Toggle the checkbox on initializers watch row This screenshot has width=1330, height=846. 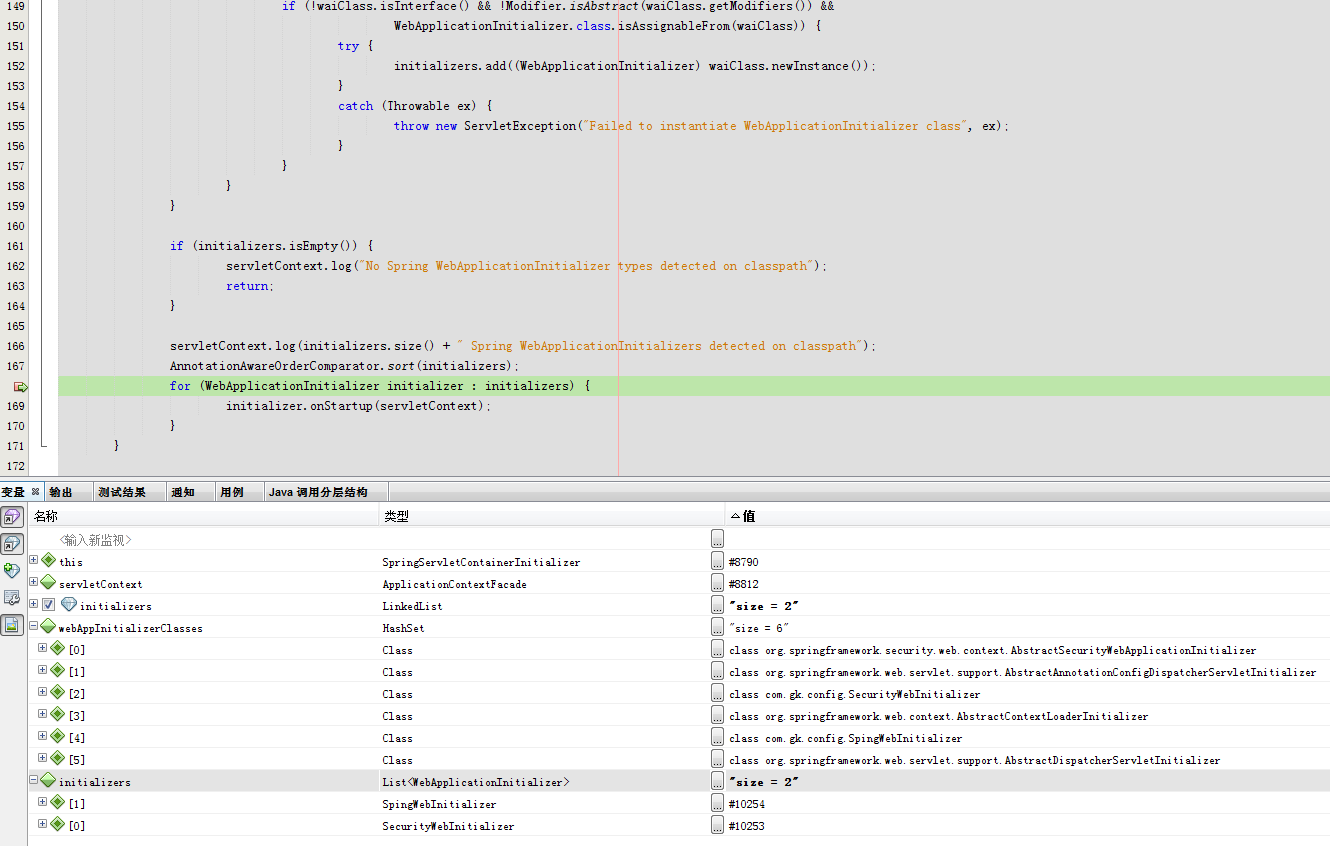pos(48,605)
